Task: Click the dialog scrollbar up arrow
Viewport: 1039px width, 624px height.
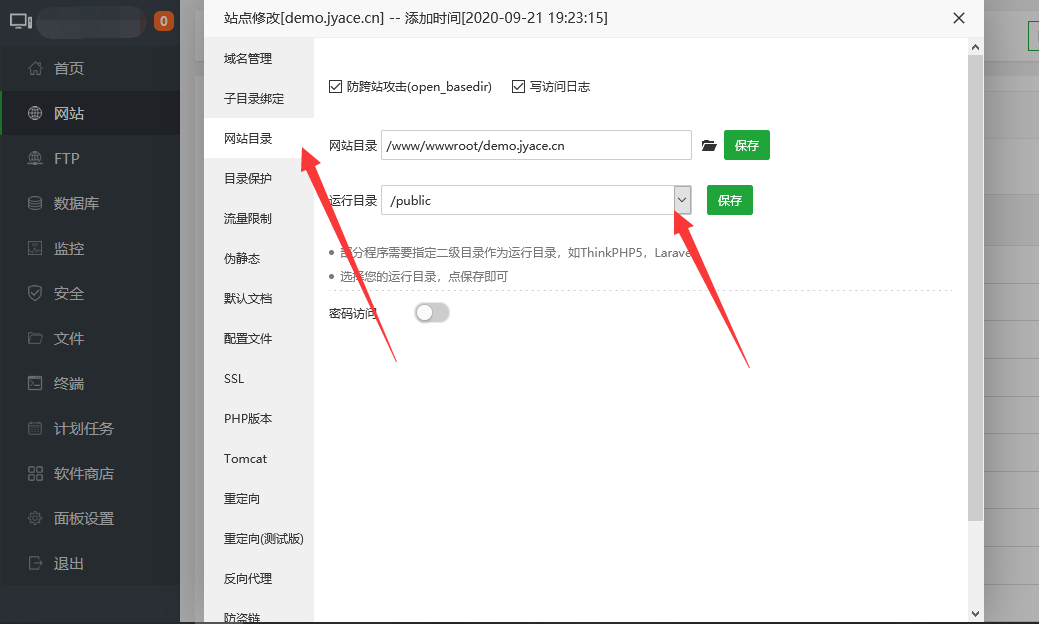Action: pyautogui.click(x=975, y=47)
